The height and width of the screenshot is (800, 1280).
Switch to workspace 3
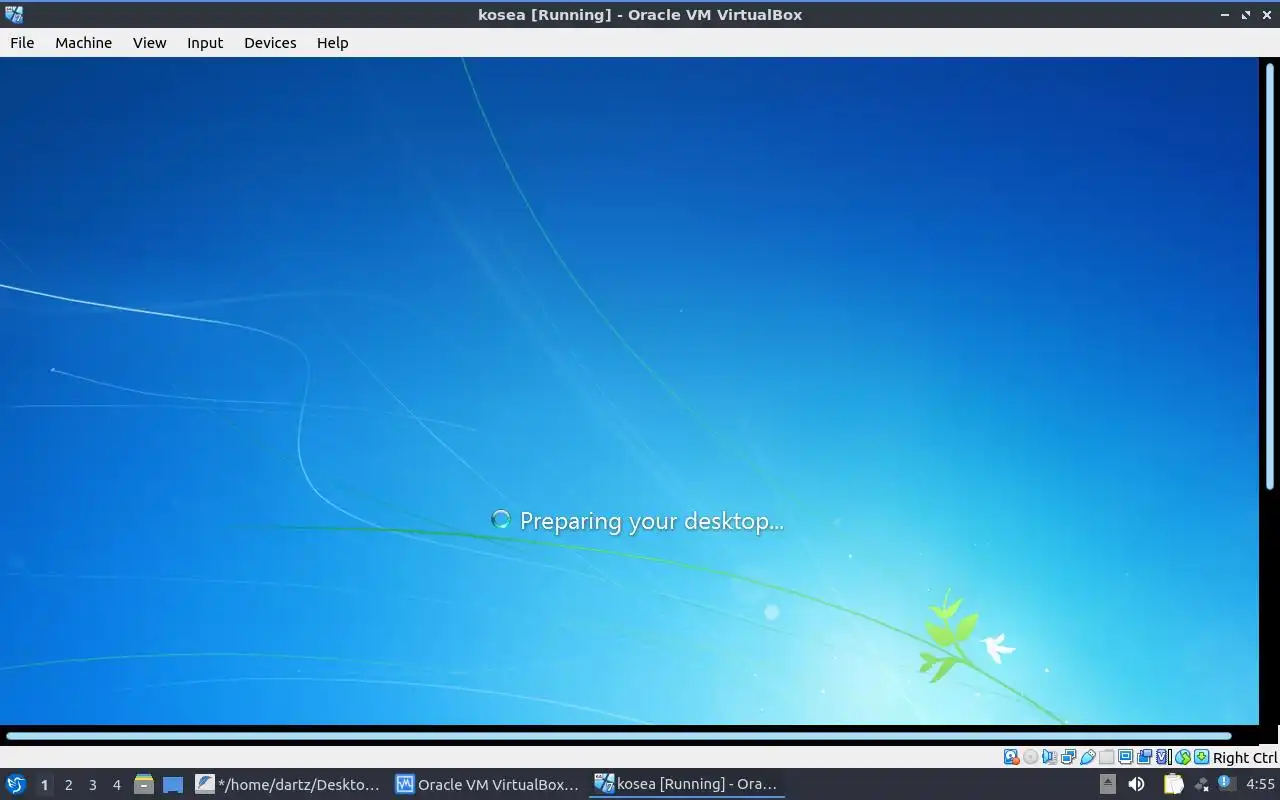92,785
